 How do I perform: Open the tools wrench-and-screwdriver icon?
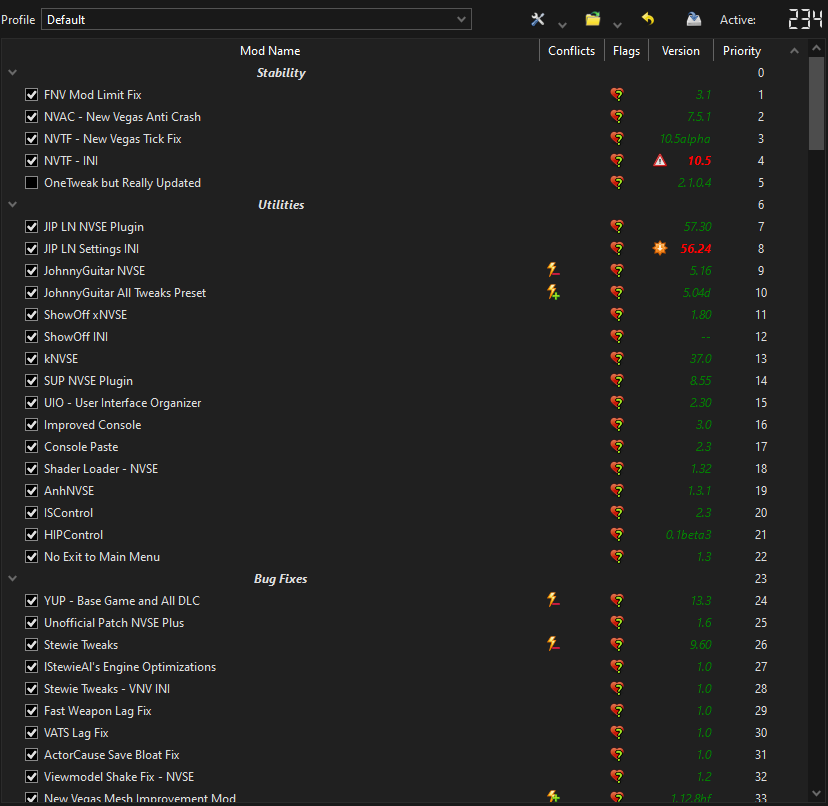538,20
